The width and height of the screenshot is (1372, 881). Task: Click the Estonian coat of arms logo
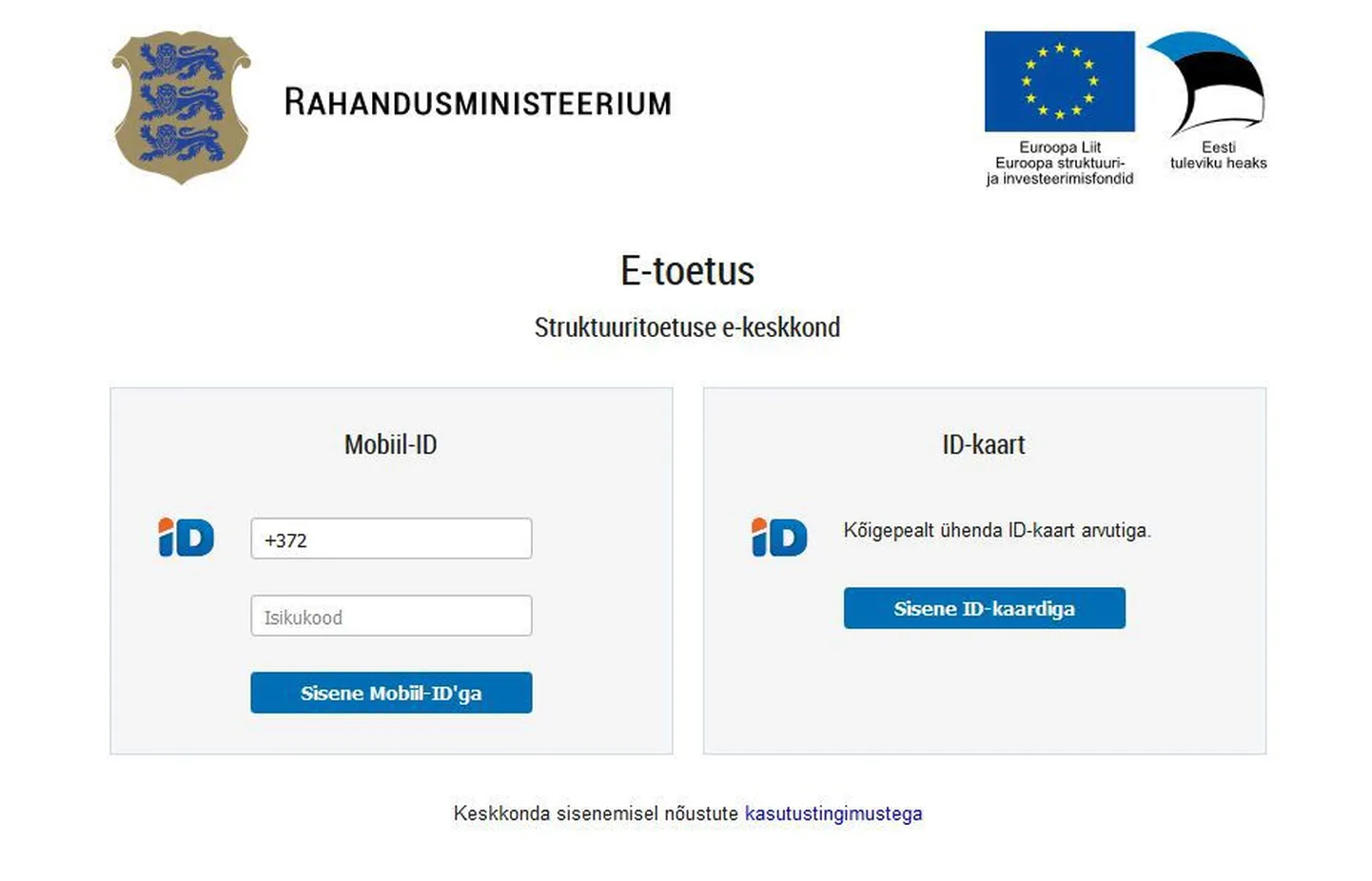coord(182,107)
